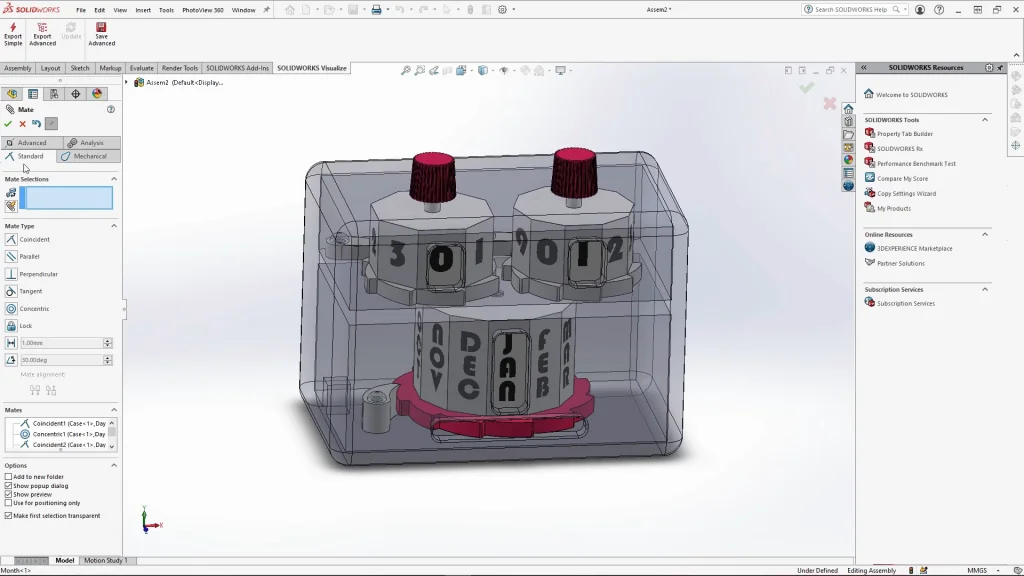Open the PhotoView 360 menu
The image size is (1024, 576).
(x=201, y=9)
